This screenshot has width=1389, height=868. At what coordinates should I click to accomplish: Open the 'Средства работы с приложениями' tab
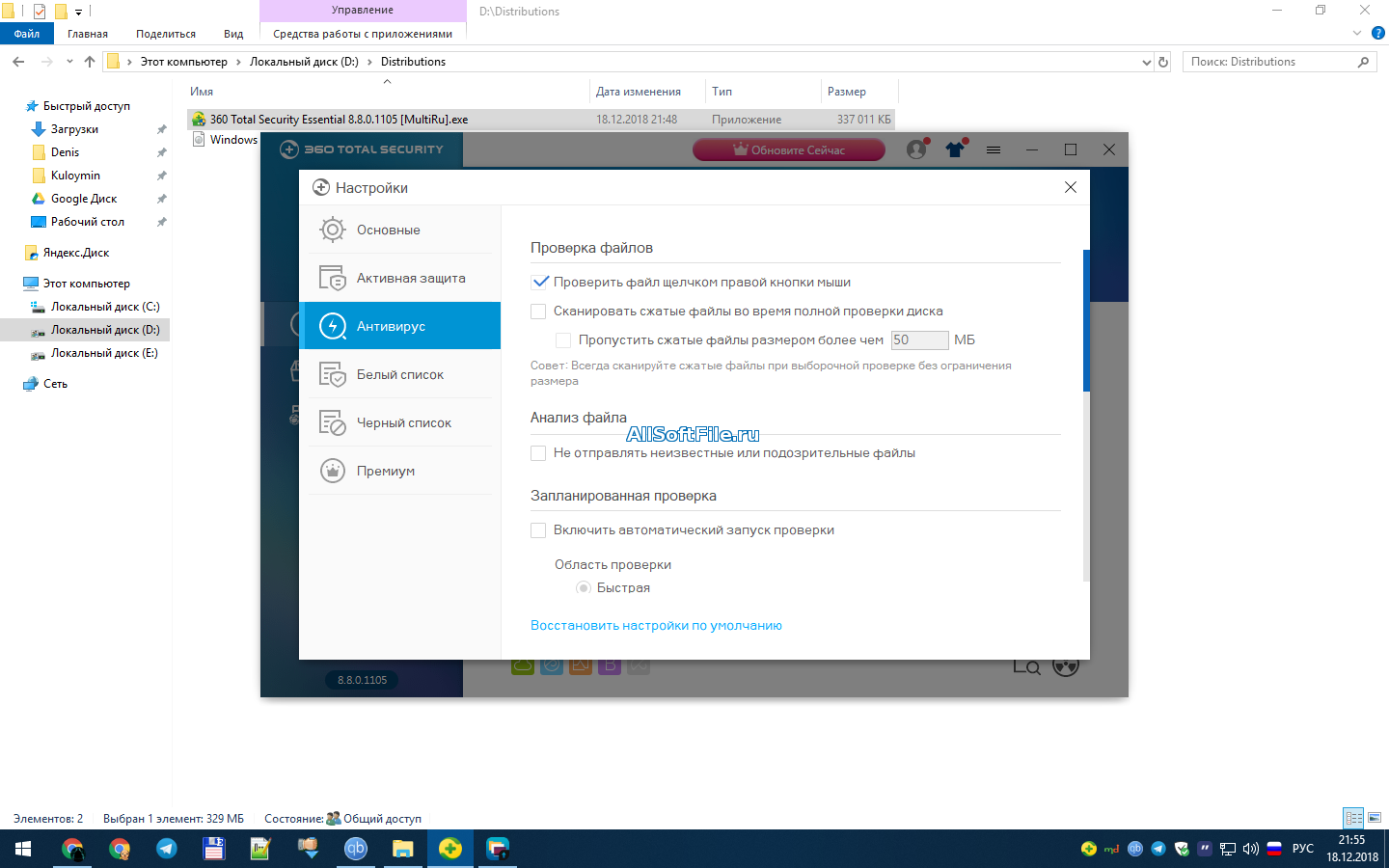(x=363, y=34)
